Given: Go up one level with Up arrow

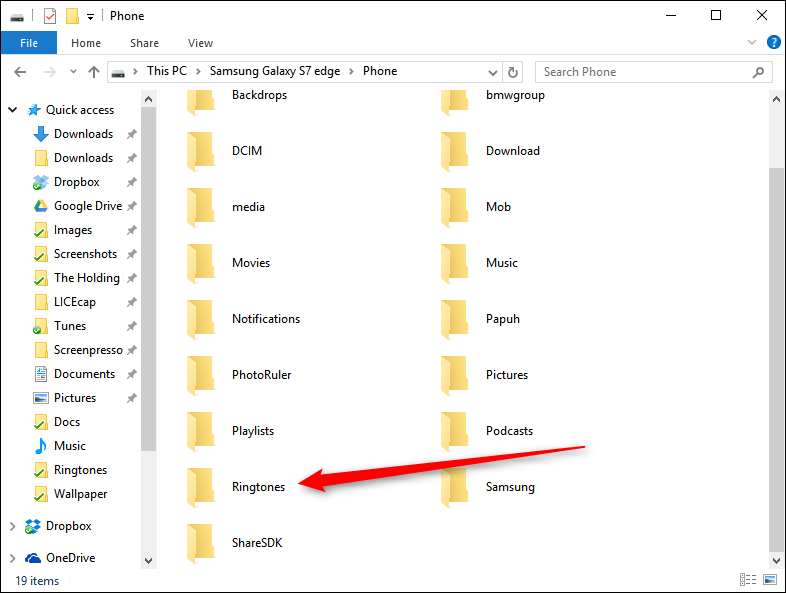Looking at the screenshot, I should click(94, 72).
